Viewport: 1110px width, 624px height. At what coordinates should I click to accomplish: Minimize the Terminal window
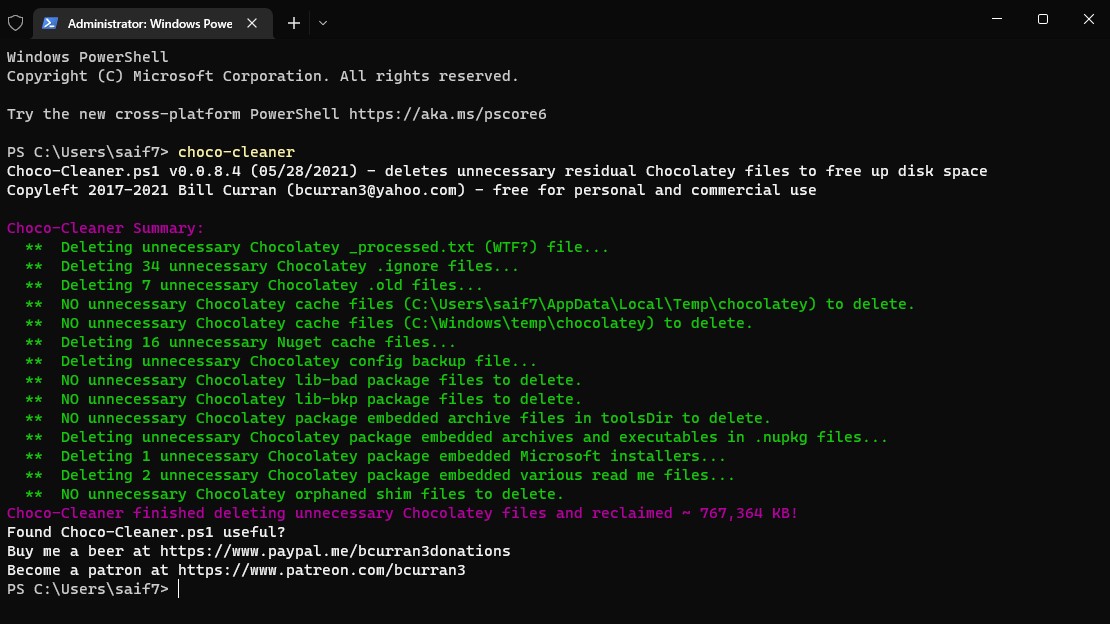click(996, 20)
